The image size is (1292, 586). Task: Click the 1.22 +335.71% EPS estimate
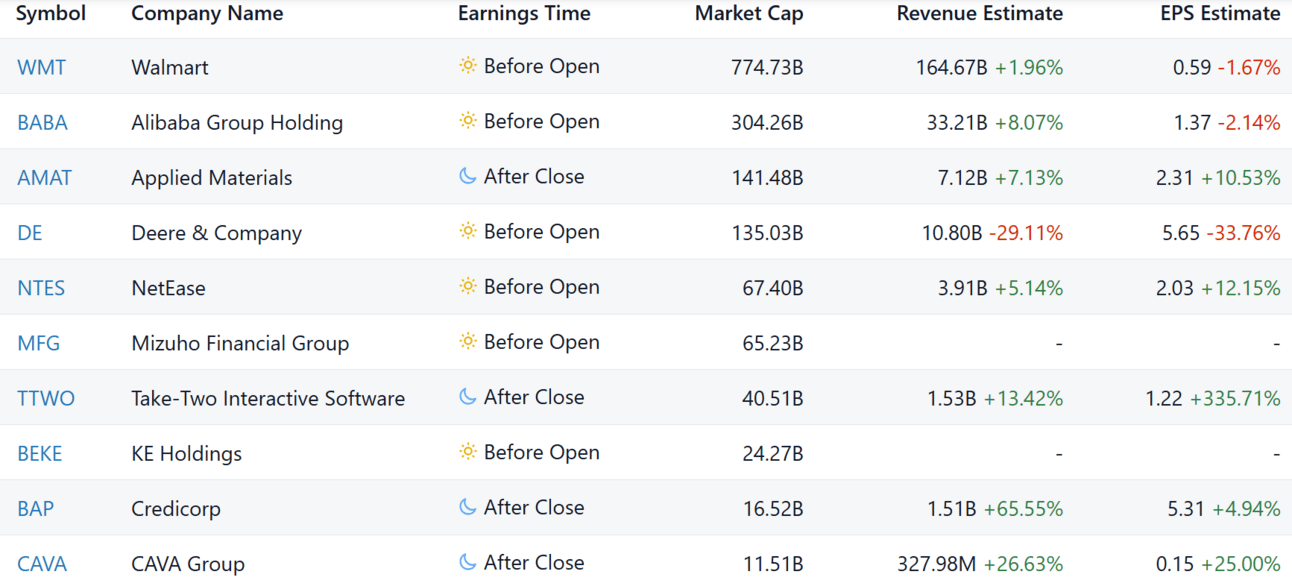(1213, 398)
